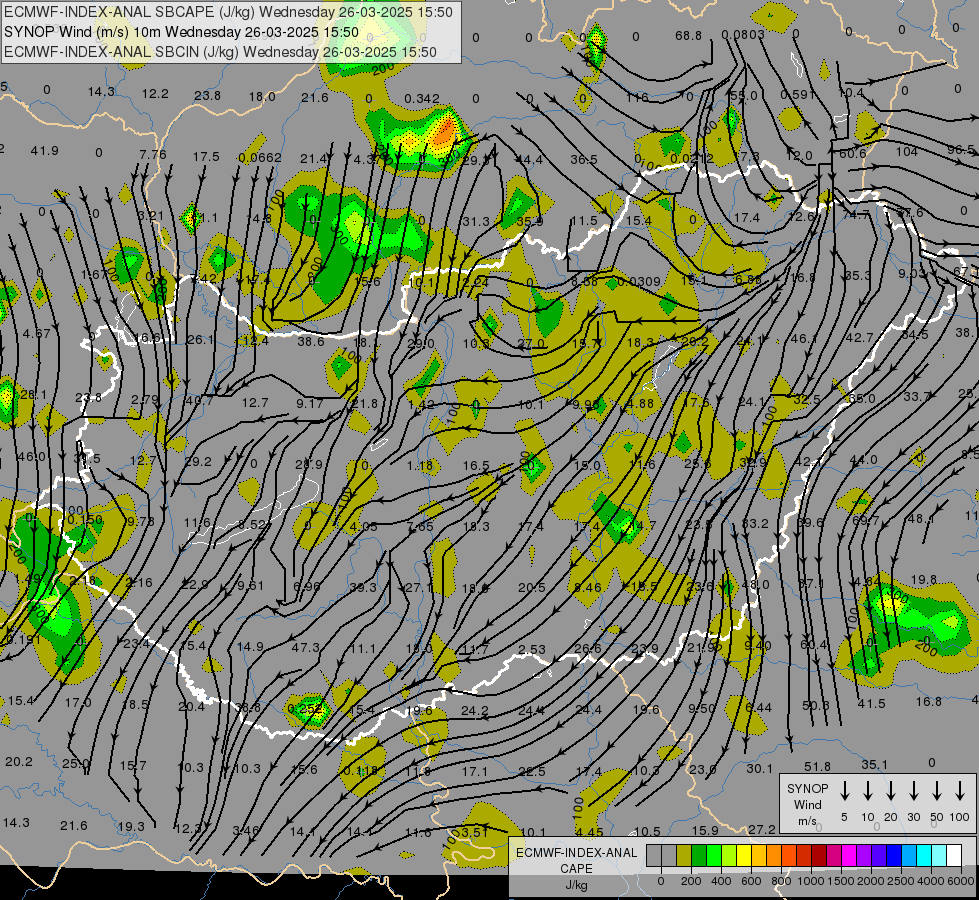Click the map value 27.2
Image resolution: width=979 pixels, height=900 pixels.
point(762,829)
